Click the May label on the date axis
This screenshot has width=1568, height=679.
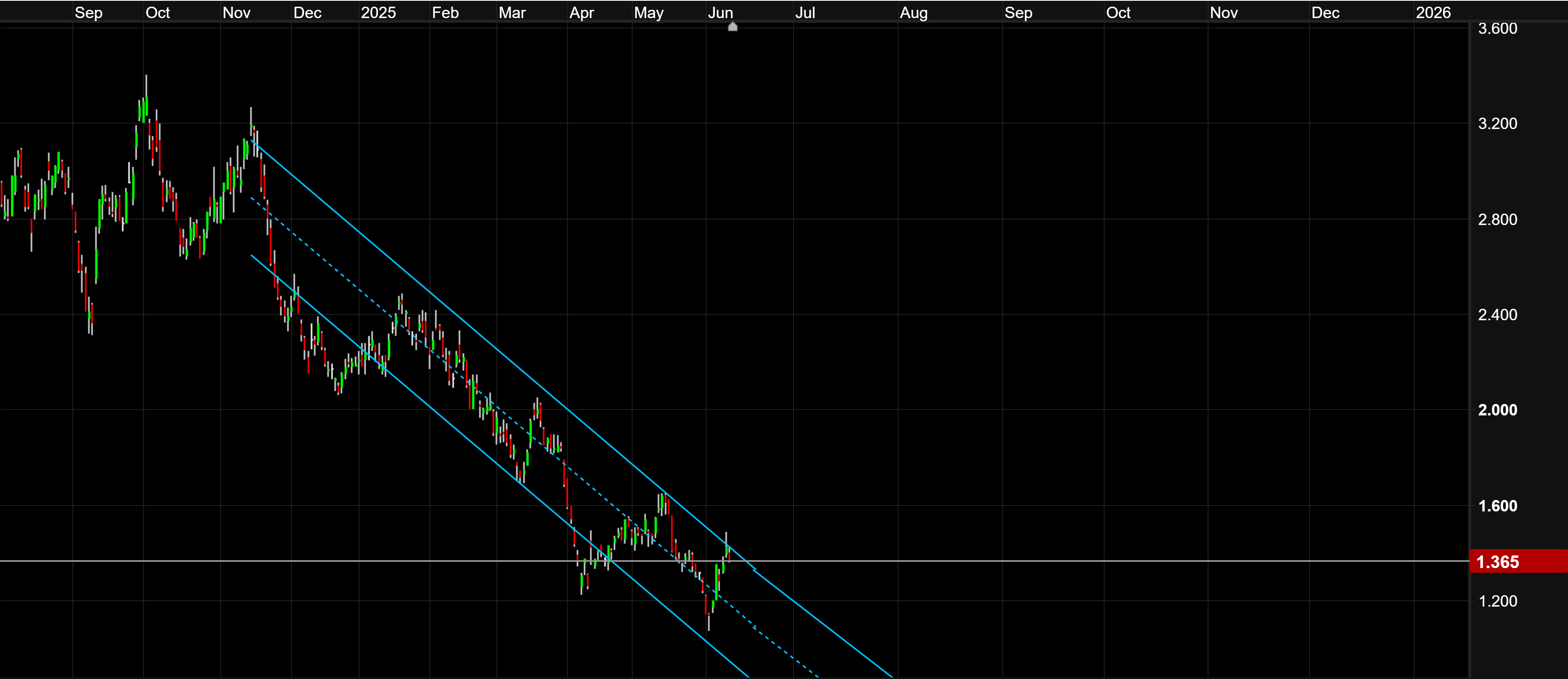pyautogui.click(x=648, y=13)
